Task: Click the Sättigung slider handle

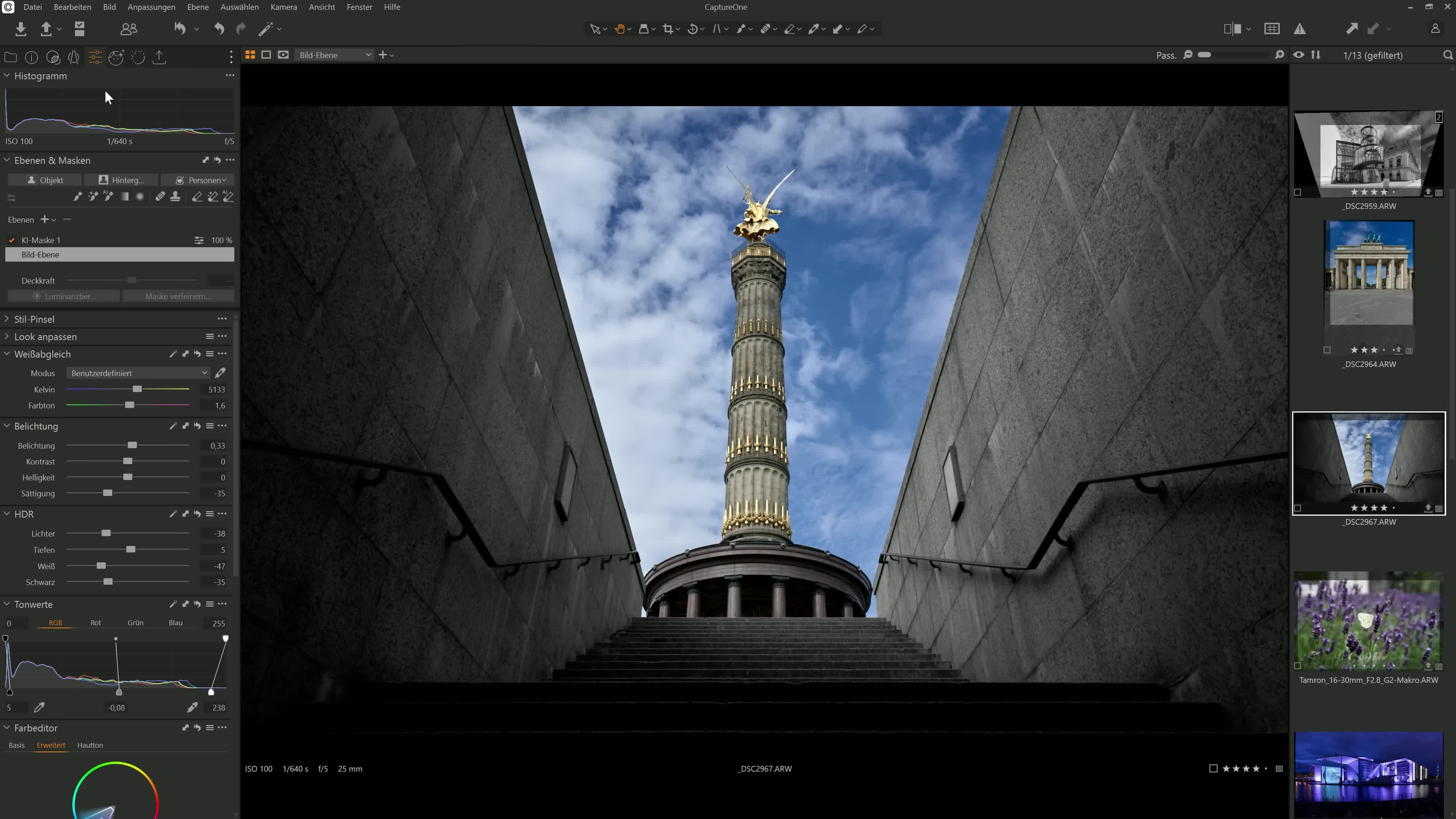Action: tap(107, 493)
